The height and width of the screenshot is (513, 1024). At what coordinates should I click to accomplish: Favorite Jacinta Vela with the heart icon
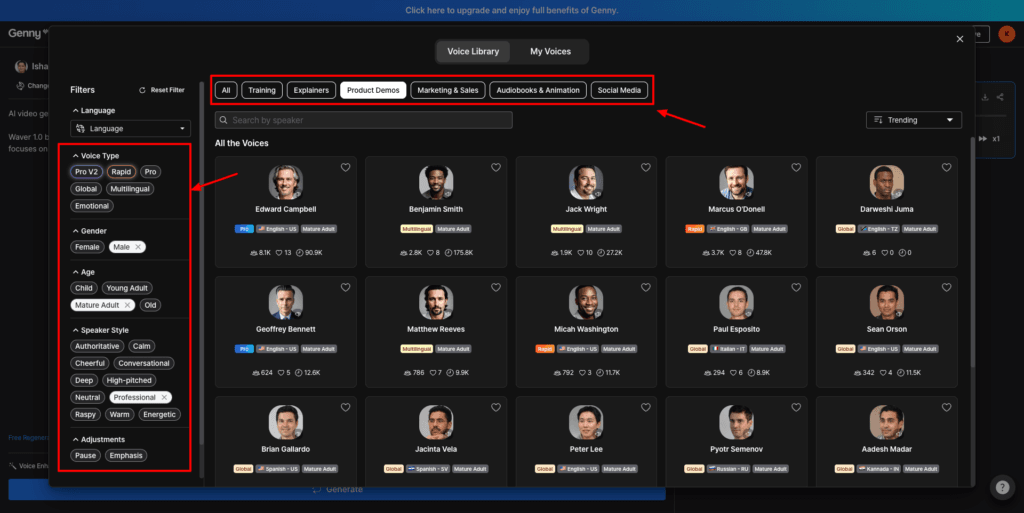(x=496, y=408)
